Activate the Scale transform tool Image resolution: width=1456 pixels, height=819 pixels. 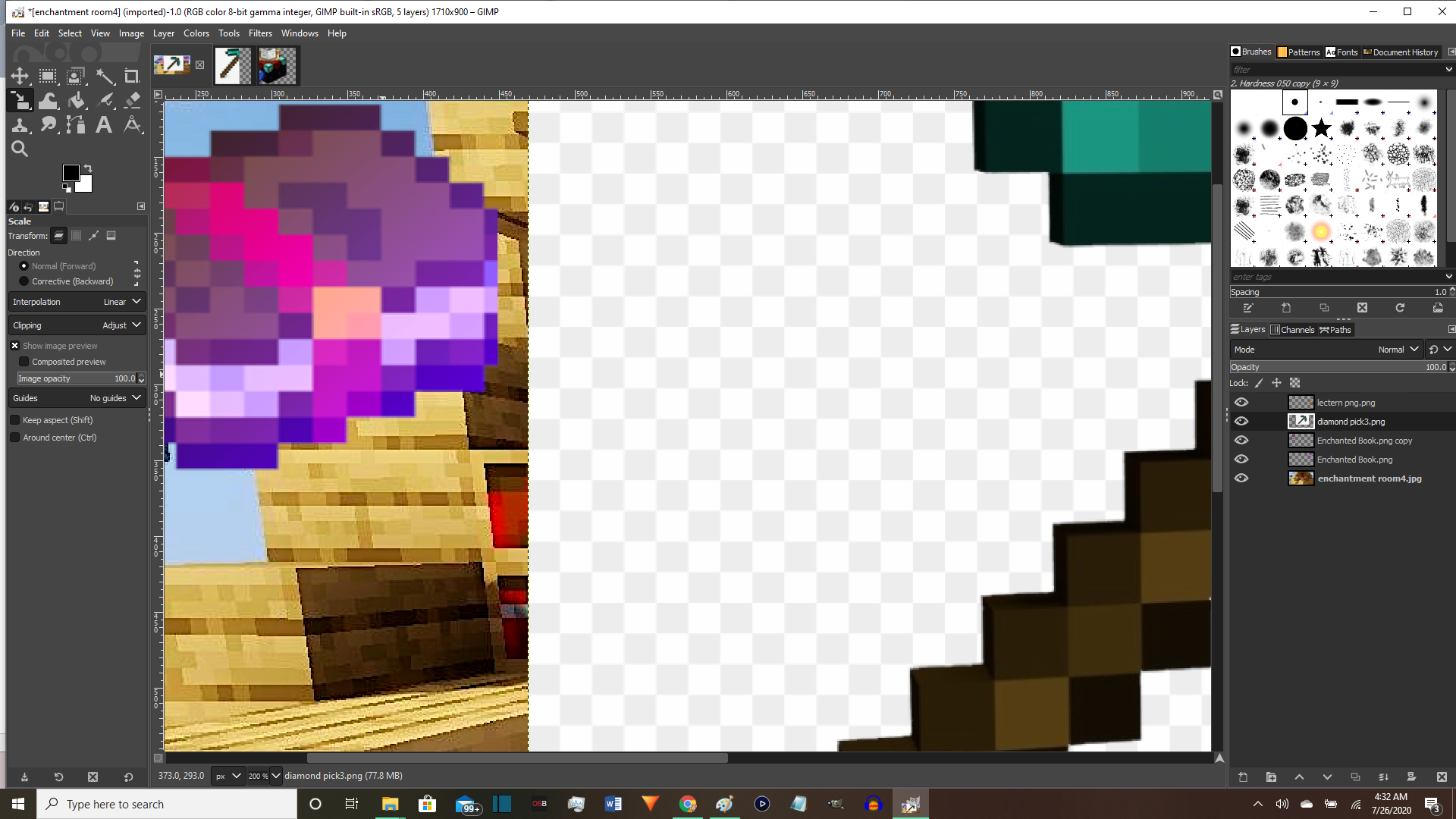[x=20, y=100]
